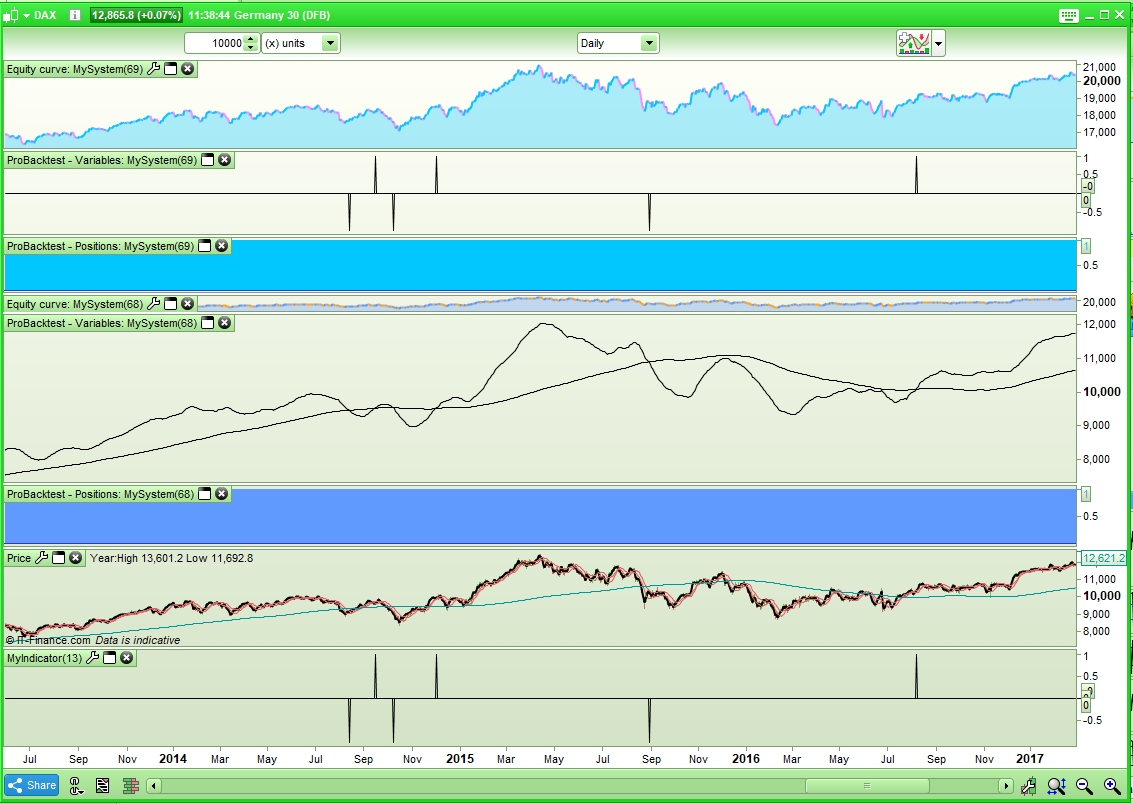The height and width of the screenshot is (804, 1133).
Task: Open settings wrench for Equity curve MySystem(69)
Action: tap(153, 69)
